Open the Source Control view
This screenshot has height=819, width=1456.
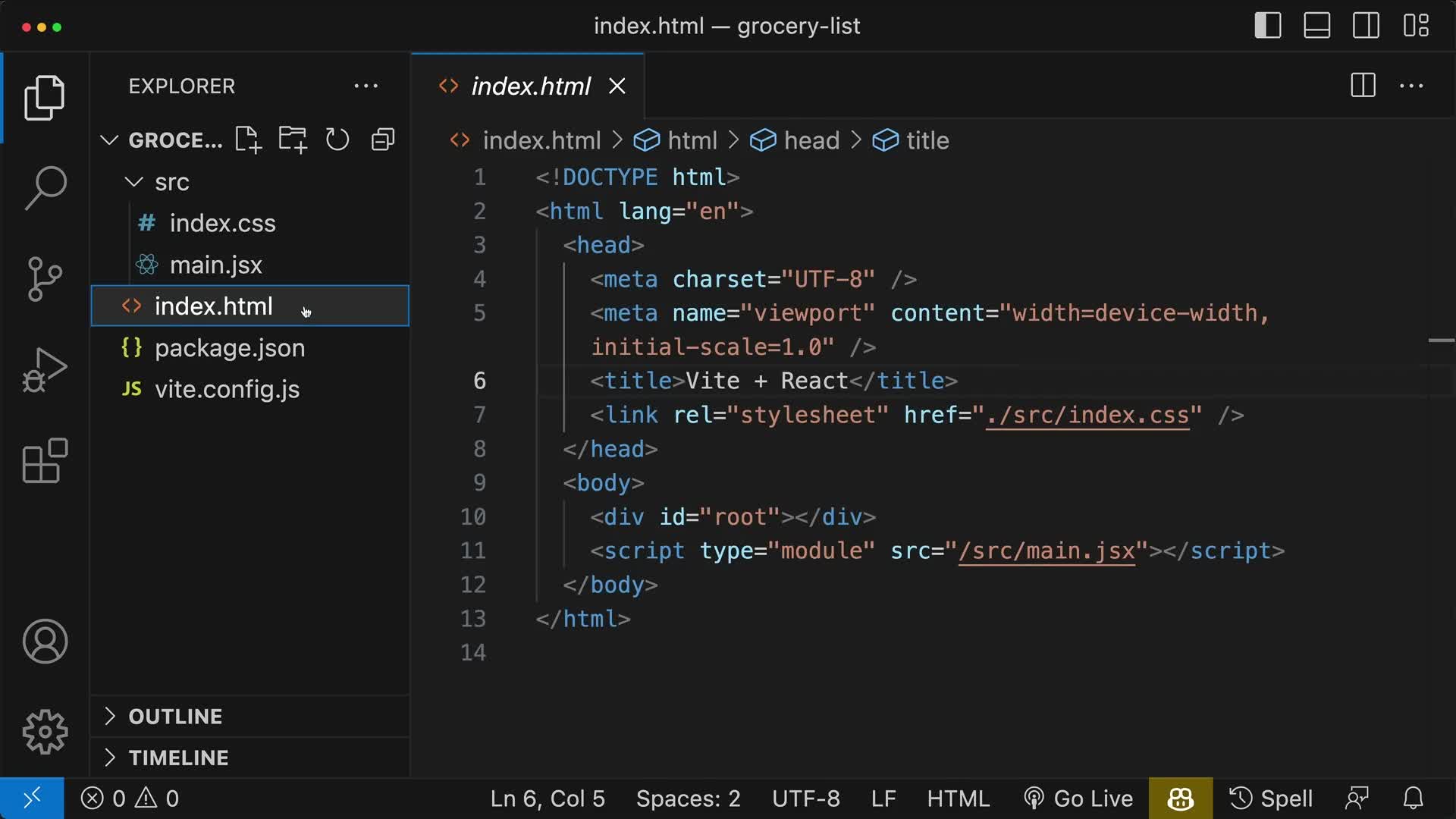45,278
